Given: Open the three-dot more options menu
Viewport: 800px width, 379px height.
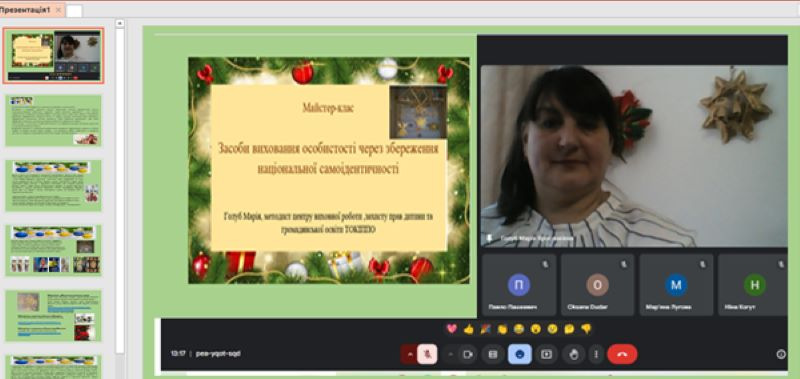Looking at the screenshot, I should pyautogui.click(x=595, y=354).
